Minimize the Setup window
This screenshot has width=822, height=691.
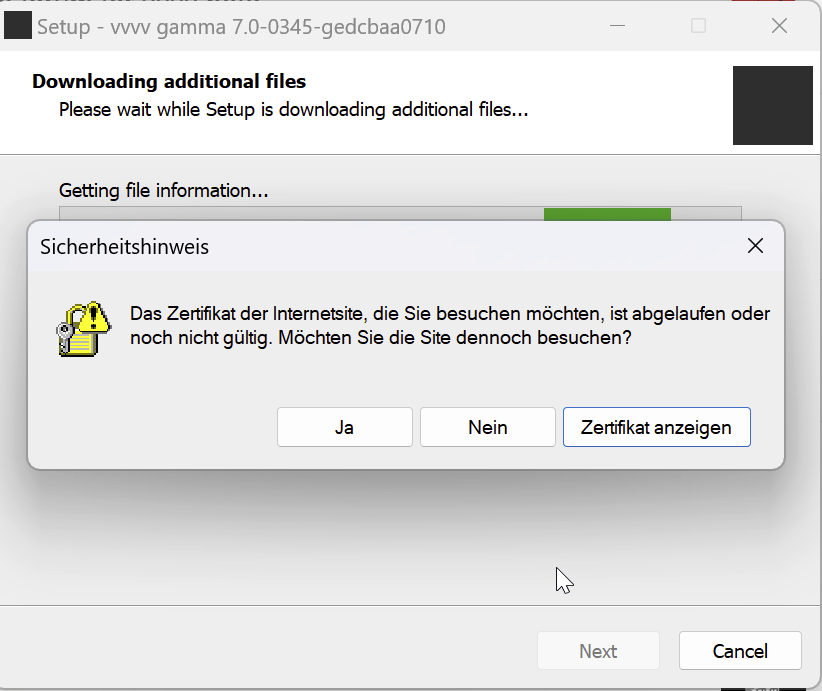pos(618,26)
